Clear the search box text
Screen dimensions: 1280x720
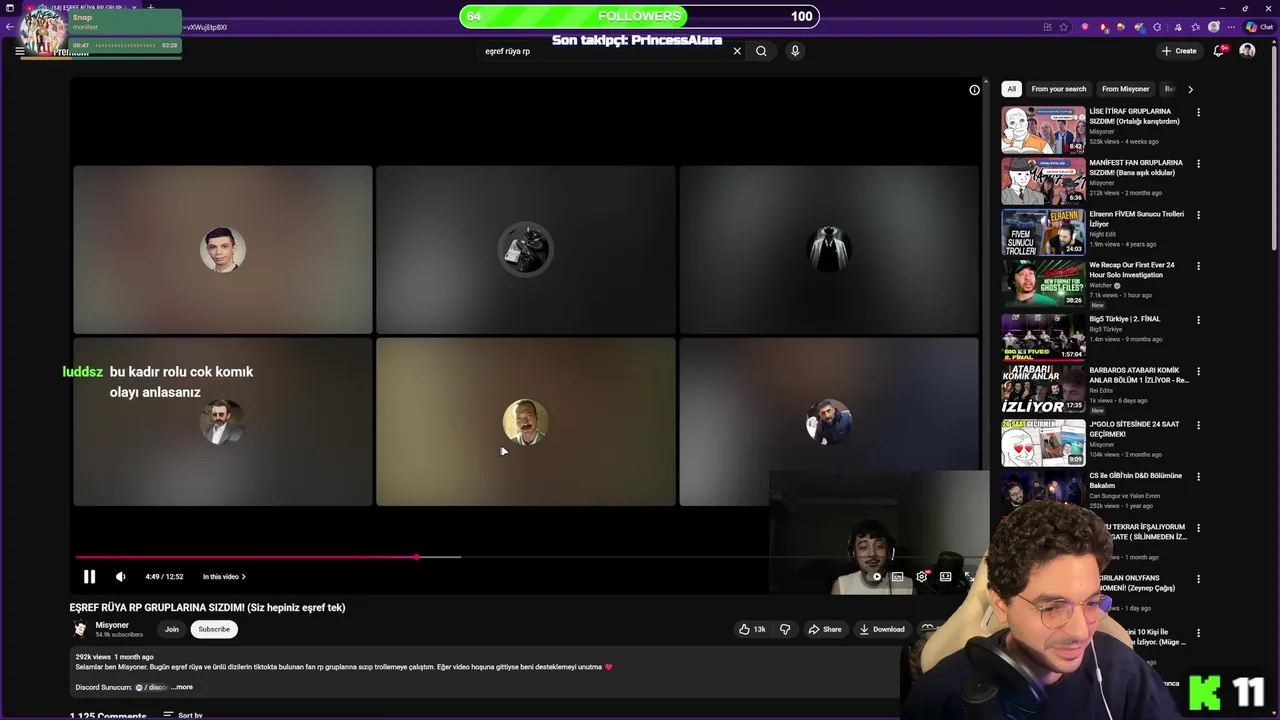(x=737, y=51)
